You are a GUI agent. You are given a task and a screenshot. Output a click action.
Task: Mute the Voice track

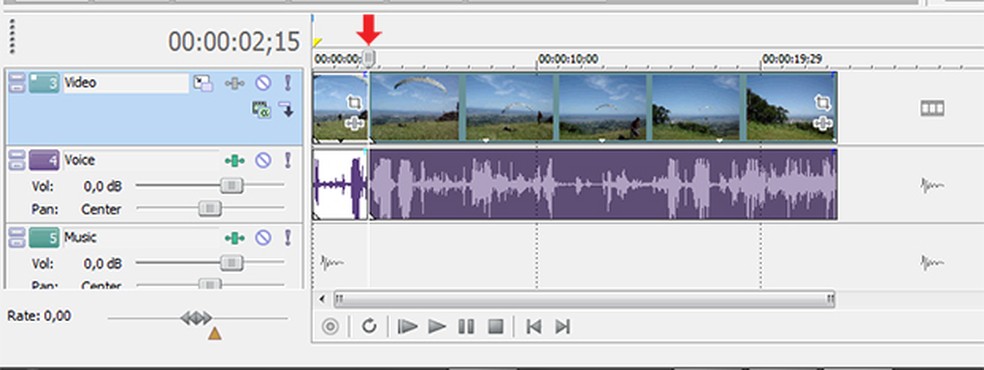tap(263, 161)
